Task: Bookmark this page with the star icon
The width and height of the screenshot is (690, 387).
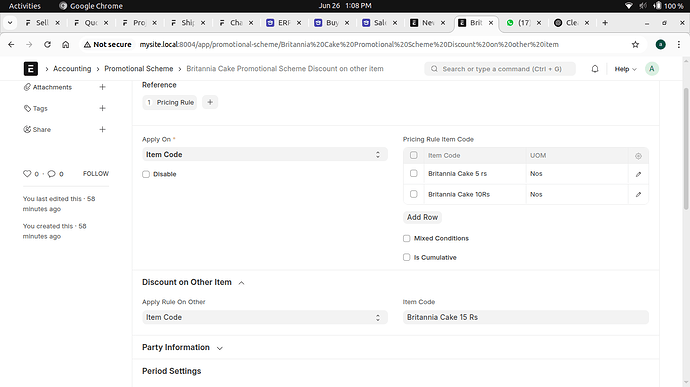Action: pyautogui.click(x=635, y=44)
